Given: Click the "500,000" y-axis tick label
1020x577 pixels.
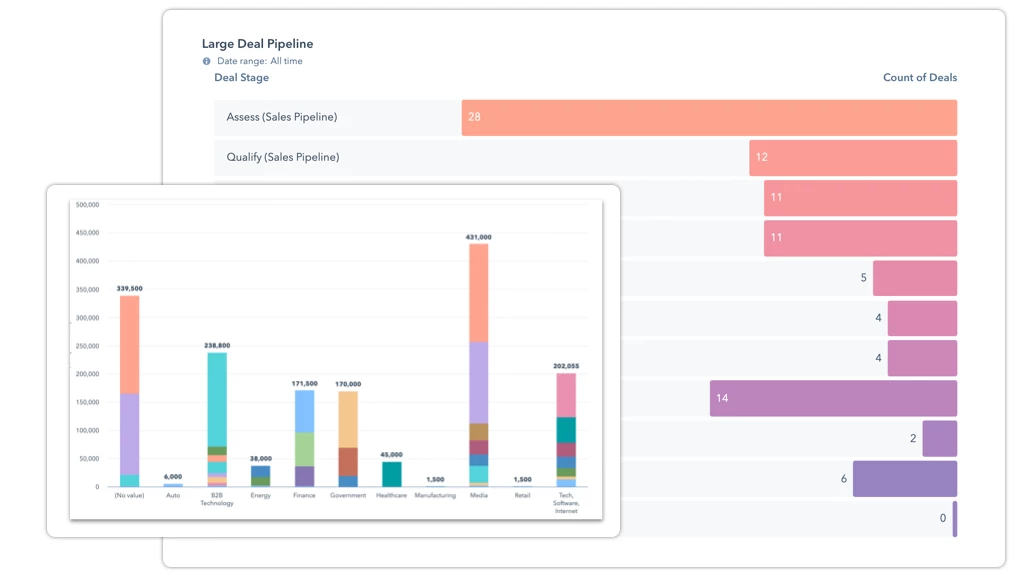Looking at the screenshot, I should click(87, 205).
